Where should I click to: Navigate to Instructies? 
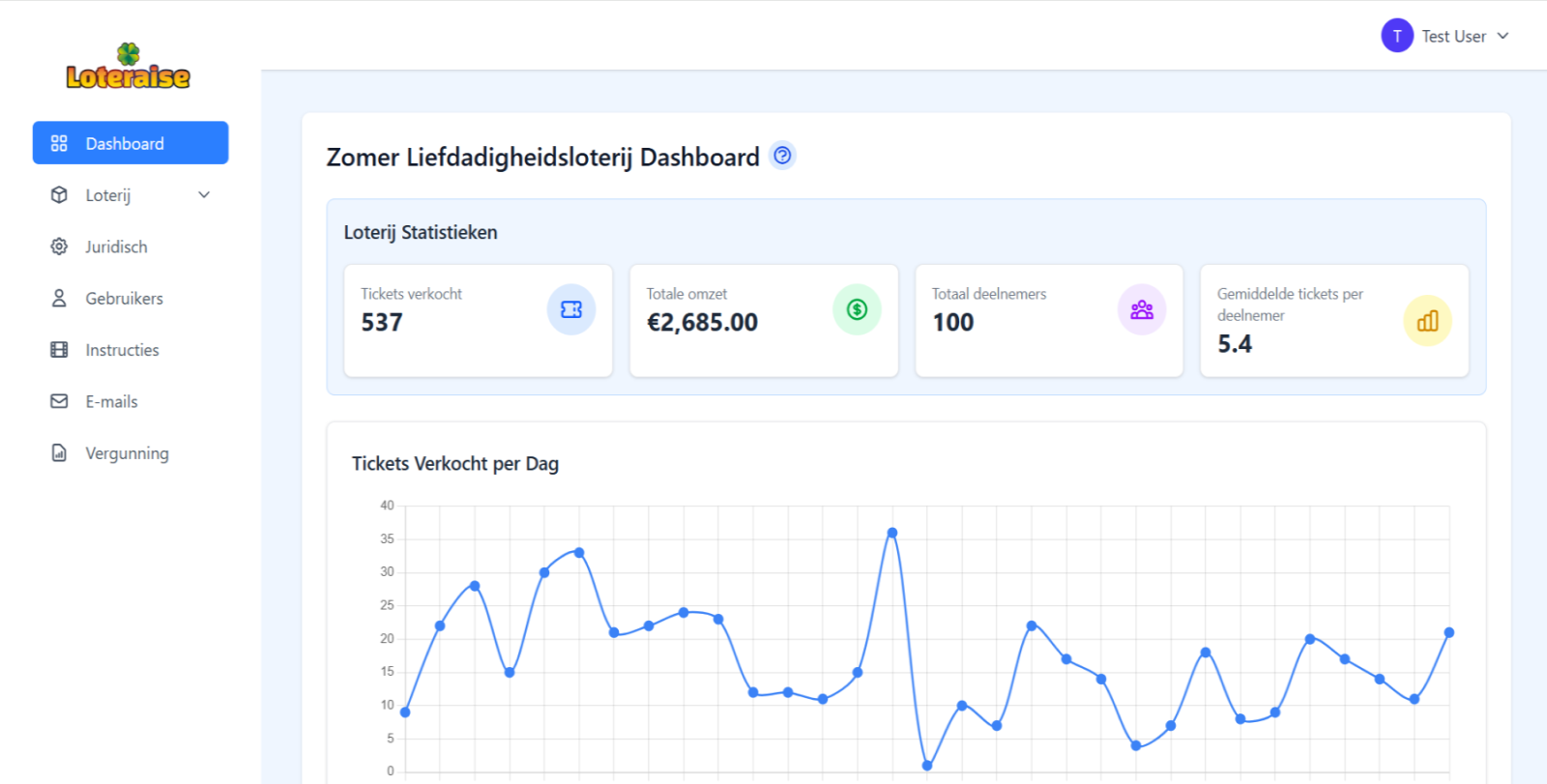point(122,350)
